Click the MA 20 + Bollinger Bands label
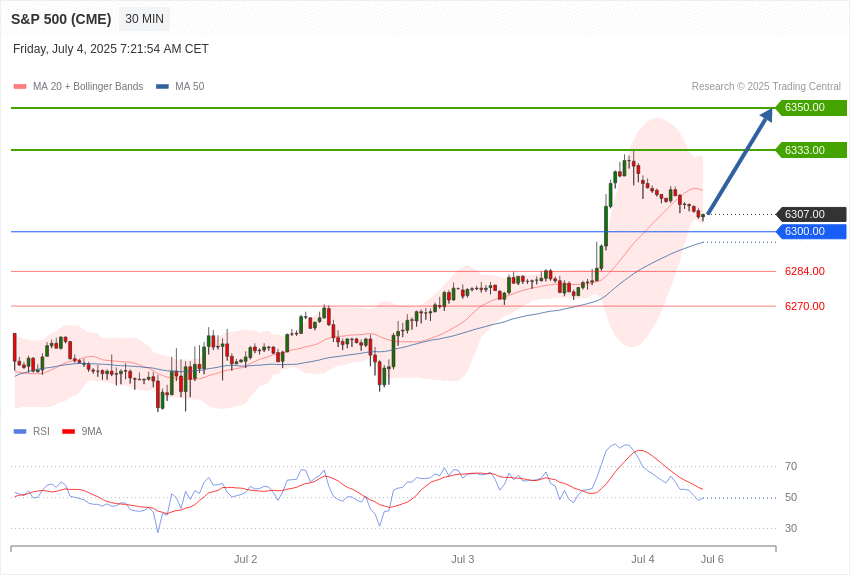The height and width of the screenshot is (576, 850). coord(88,87)
